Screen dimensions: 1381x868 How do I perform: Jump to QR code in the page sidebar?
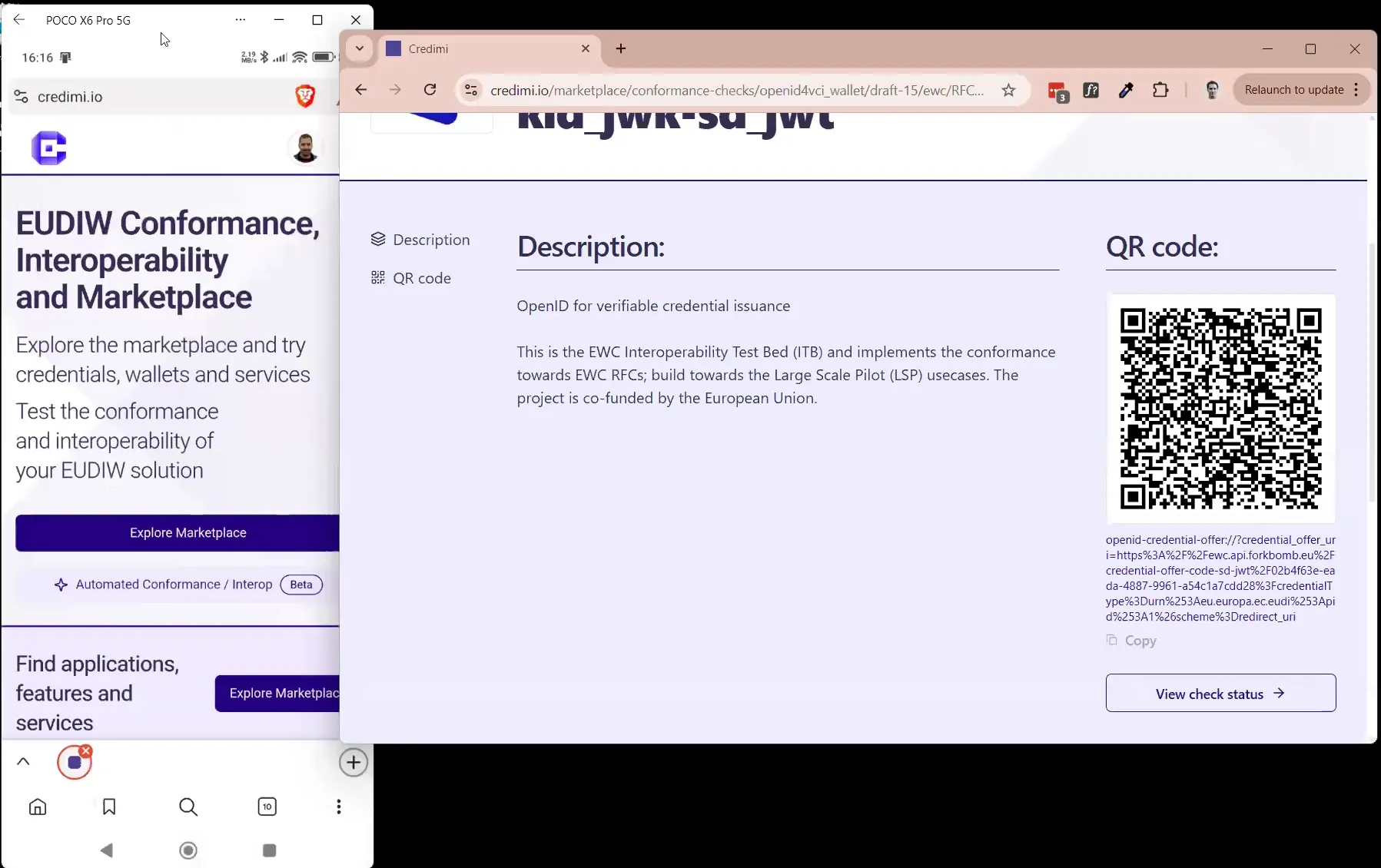pyautogui.click(x=411, y=278)
